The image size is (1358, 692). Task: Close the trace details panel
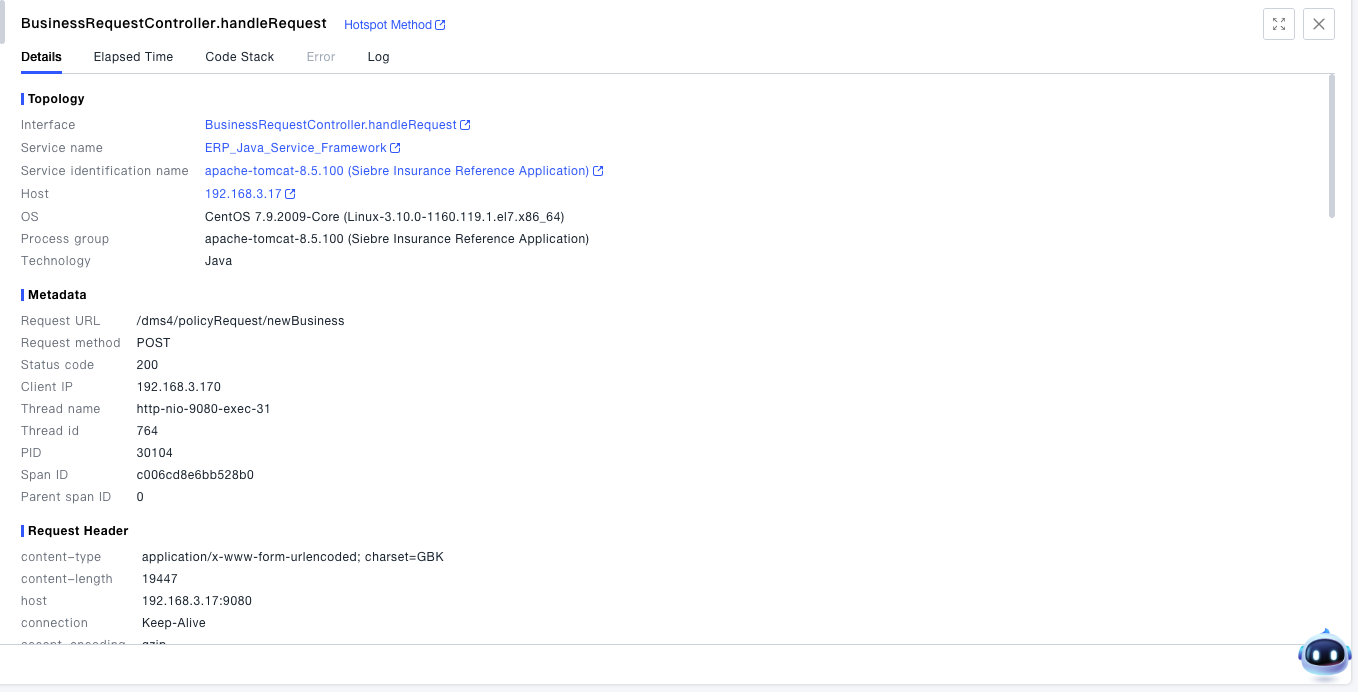(1319, 24)
